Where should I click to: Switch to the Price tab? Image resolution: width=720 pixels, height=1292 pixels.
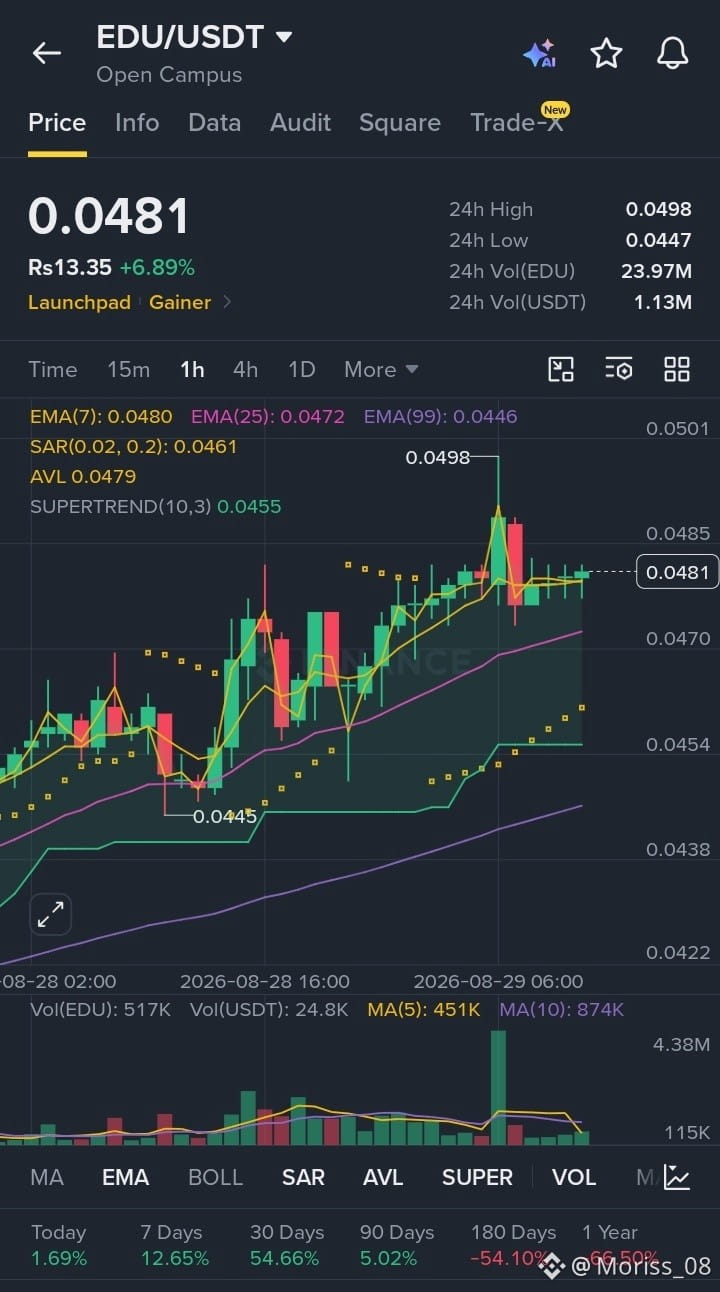pyautogui.click(x=57, y=122)
